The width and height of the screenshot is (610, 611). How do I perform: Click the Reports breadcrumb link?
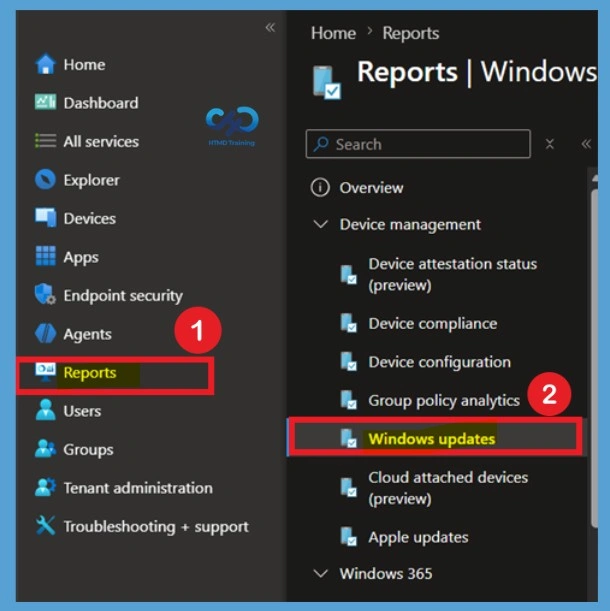pos(410,33)
